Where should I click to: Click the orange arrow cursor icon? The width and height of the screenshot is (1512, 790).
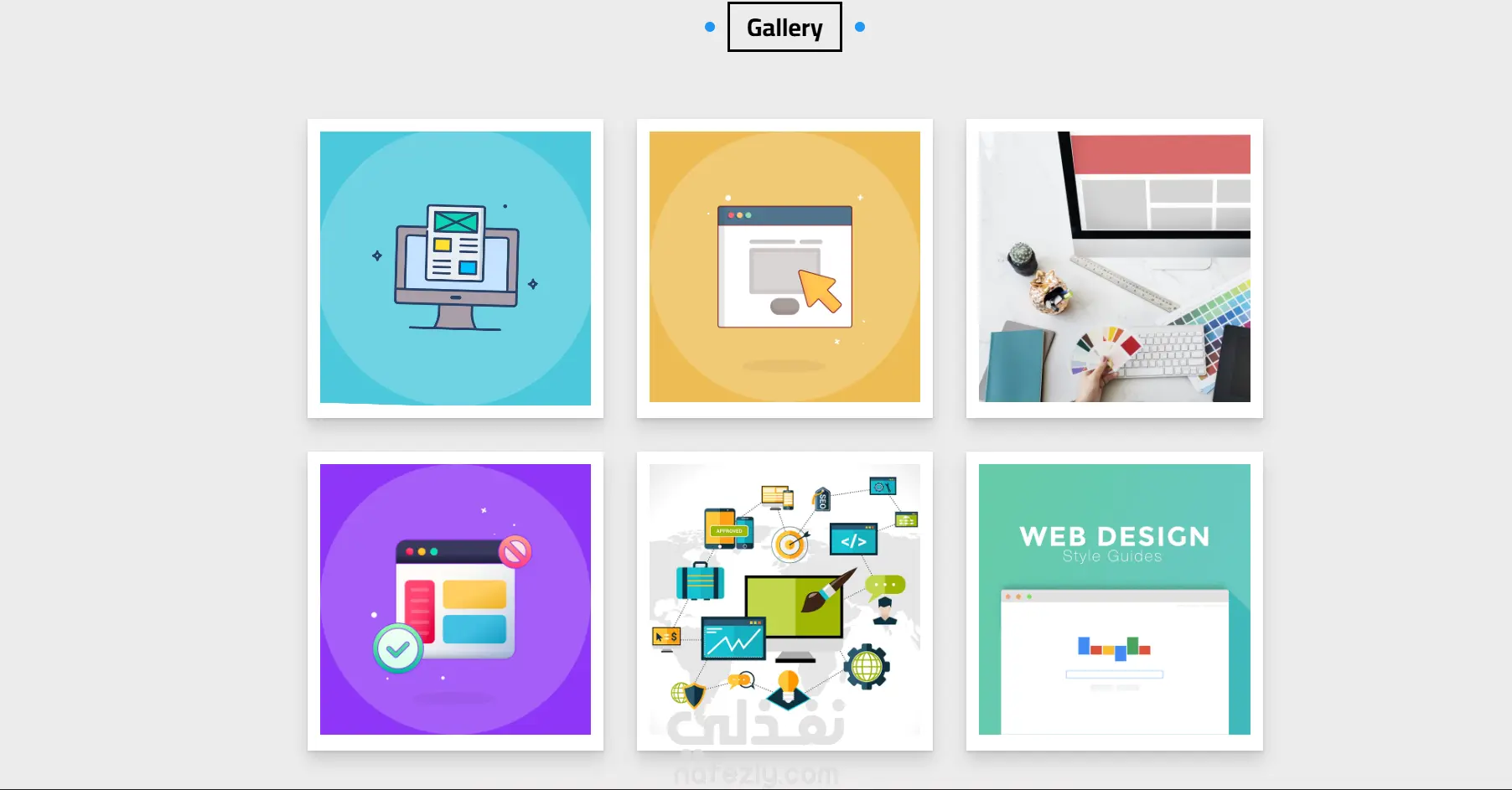[820, 291]
